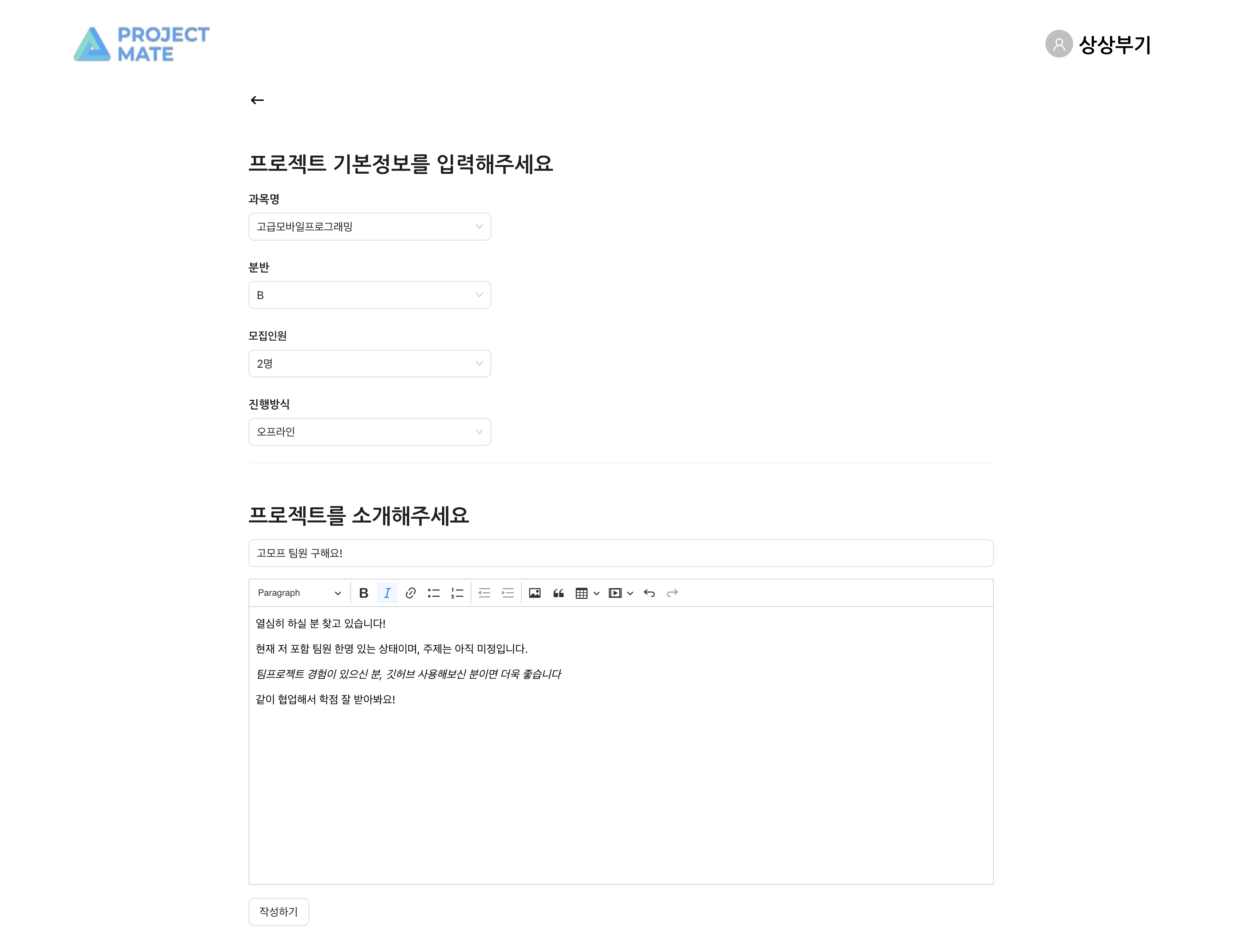
Task: Toggle block quote formatting
Action: (558, 593)
